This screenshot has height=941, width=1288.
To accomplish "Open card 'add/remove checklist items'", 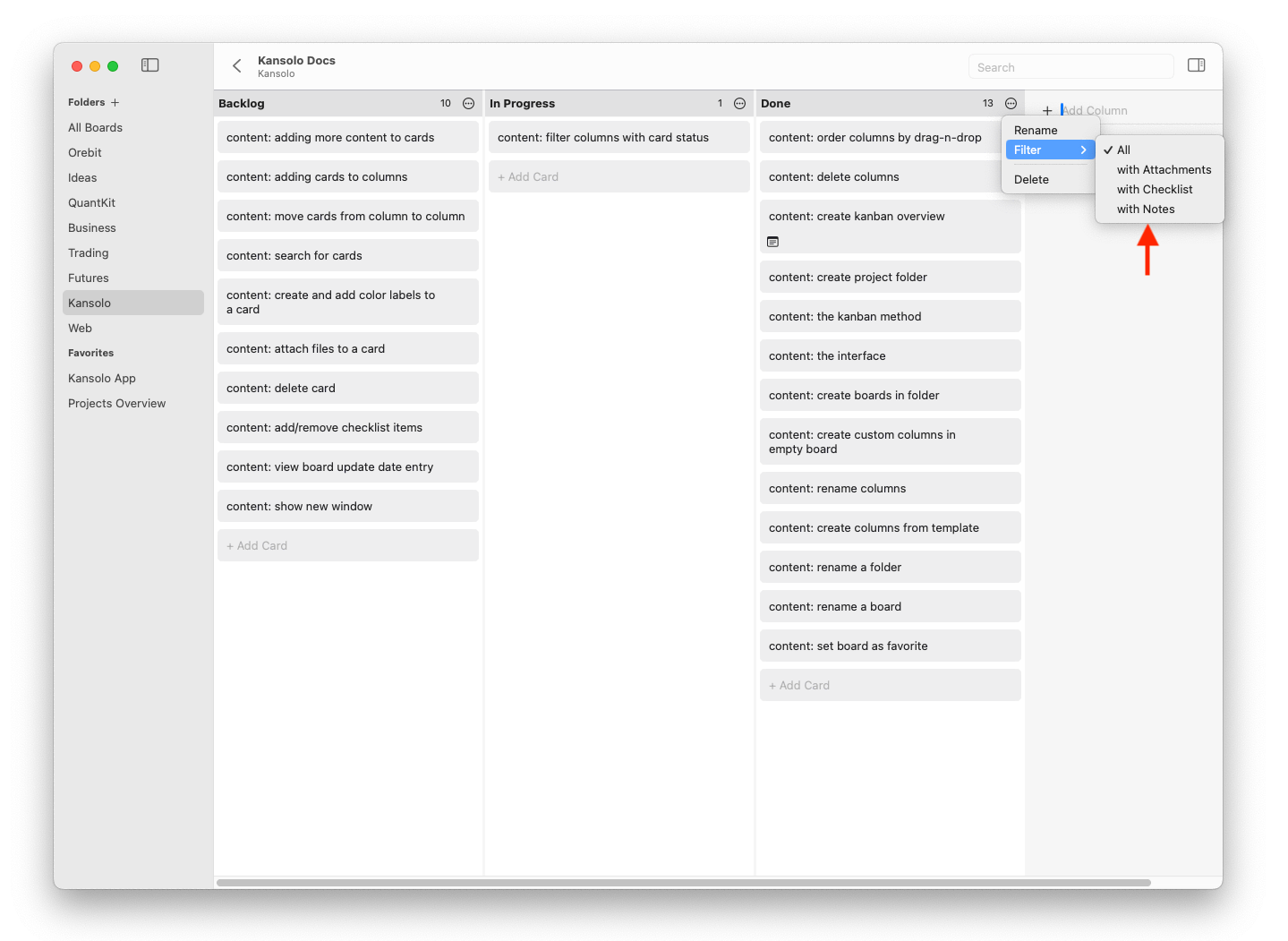I will [348, 427].
